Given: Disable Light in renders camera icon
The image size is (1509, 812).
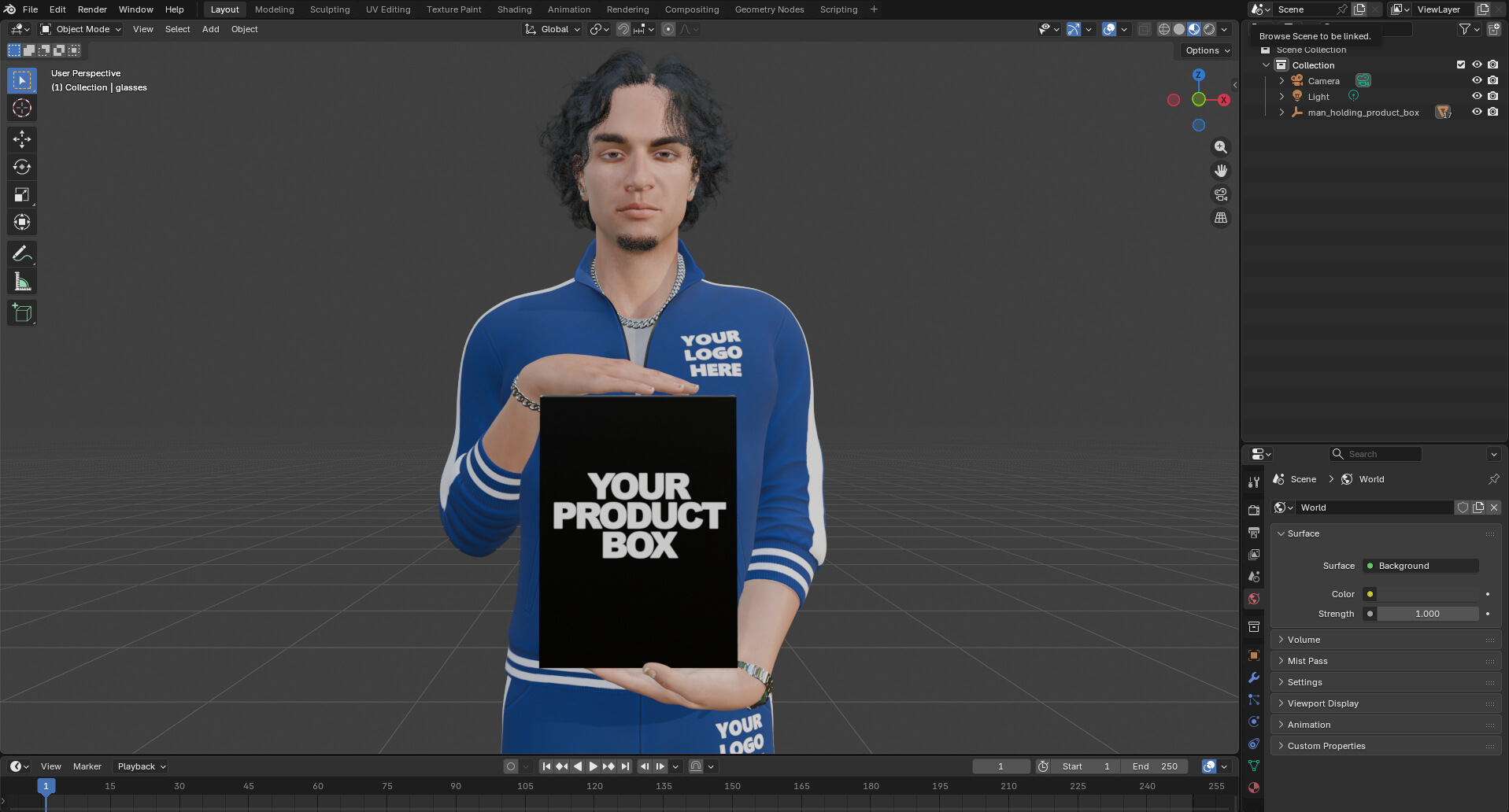Looking at the screenshot, I should tap(1493, 96).
